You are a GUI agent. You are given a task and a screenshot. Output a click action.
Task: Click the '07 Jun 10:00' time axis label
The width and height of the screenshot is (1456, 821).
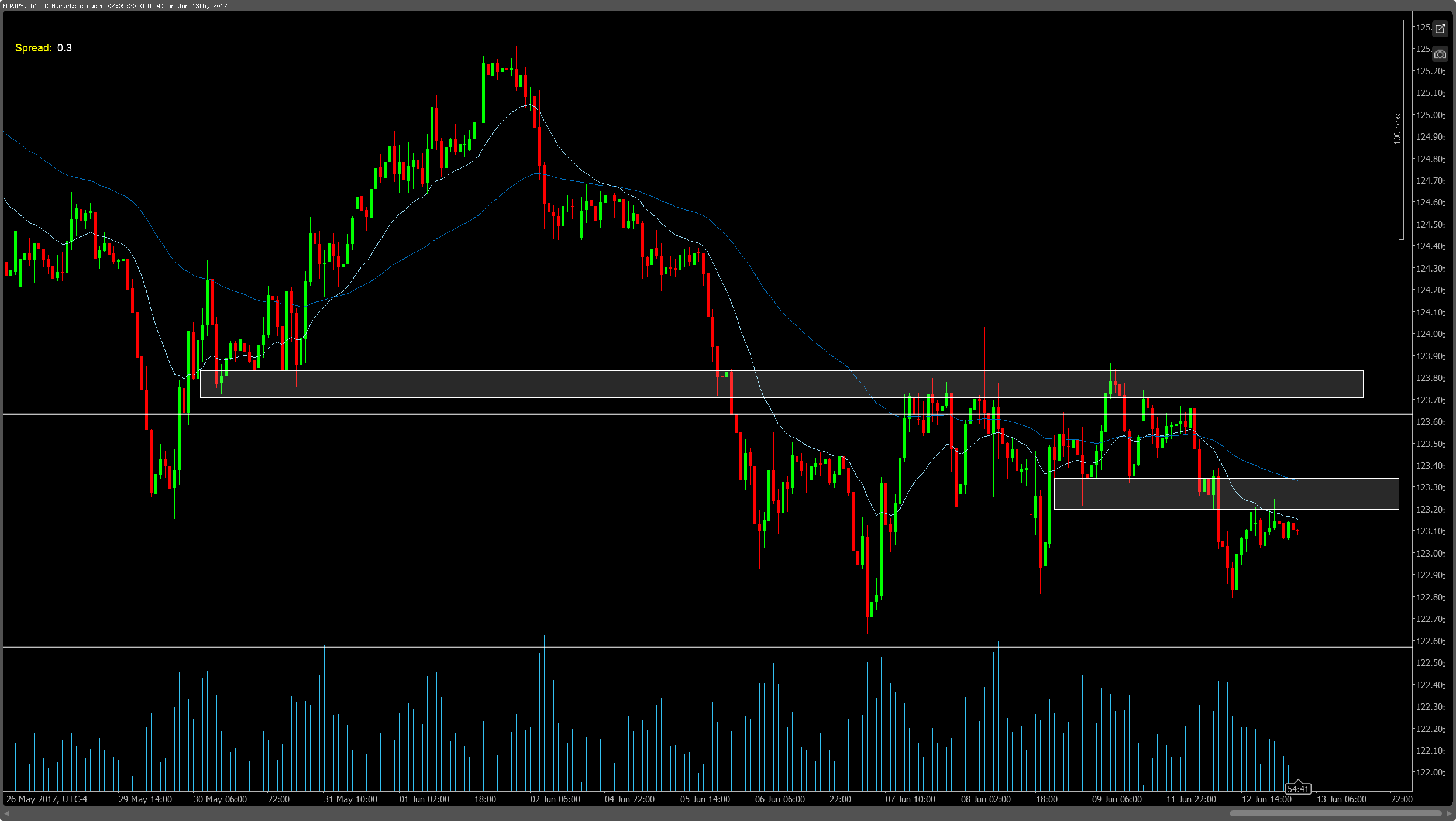tap(910, 799)
